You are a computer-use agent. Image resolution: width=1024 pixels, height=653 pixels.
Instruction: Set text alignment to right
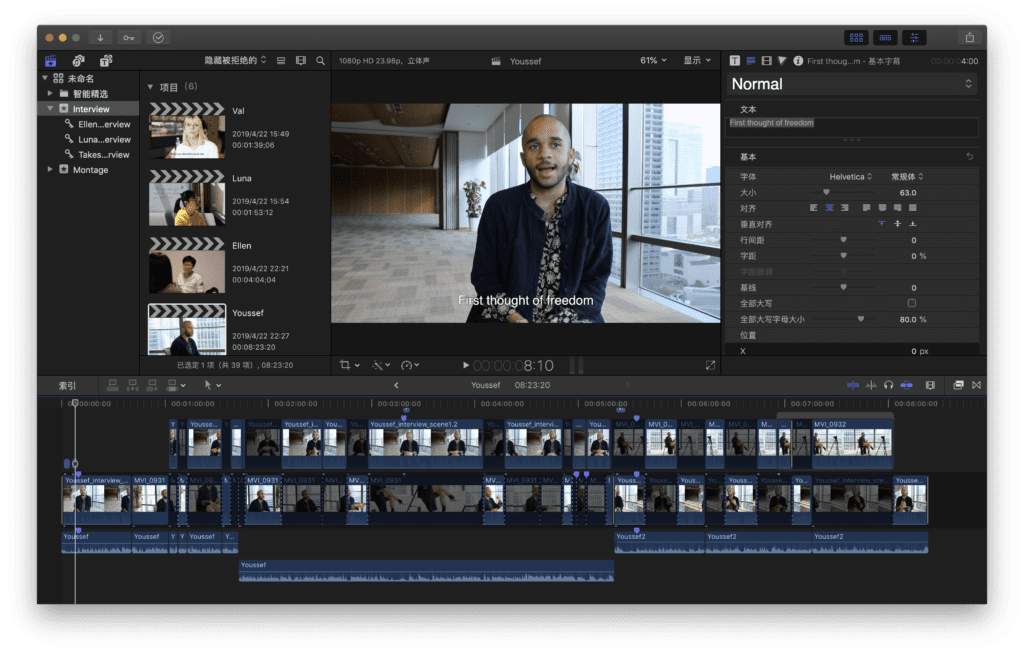845,208
